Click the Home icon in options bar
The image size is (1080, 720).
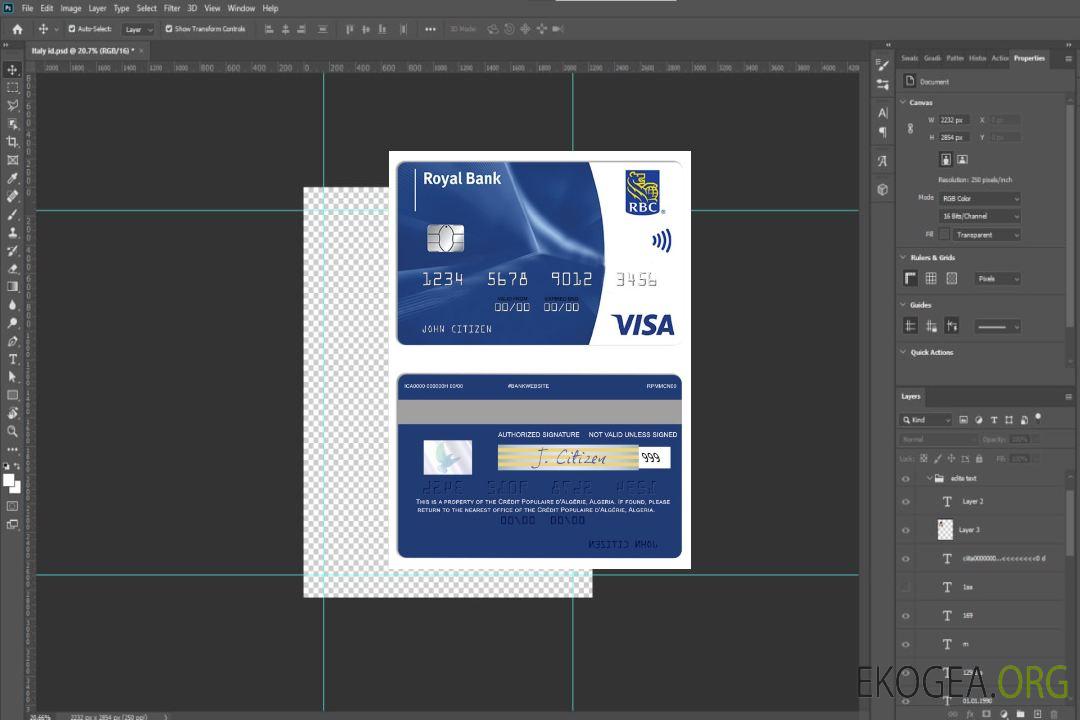17,29
